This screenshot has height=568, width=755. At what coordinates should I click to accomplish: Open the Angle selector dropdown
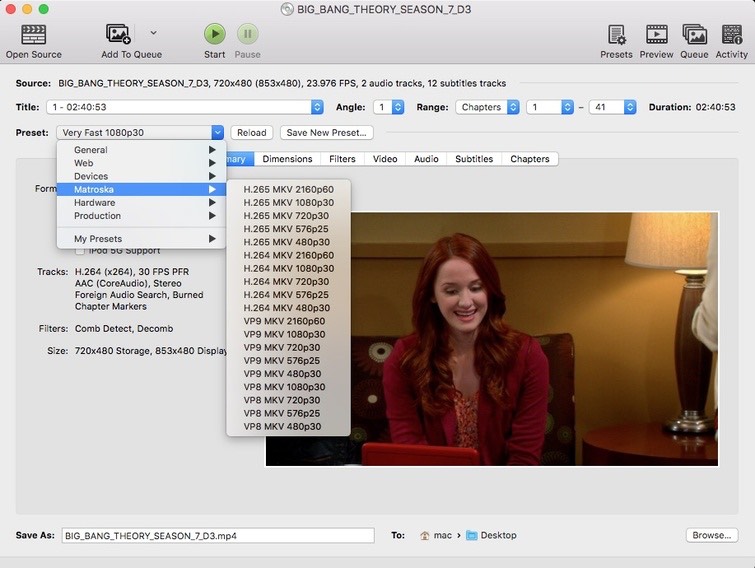(389, 107)
